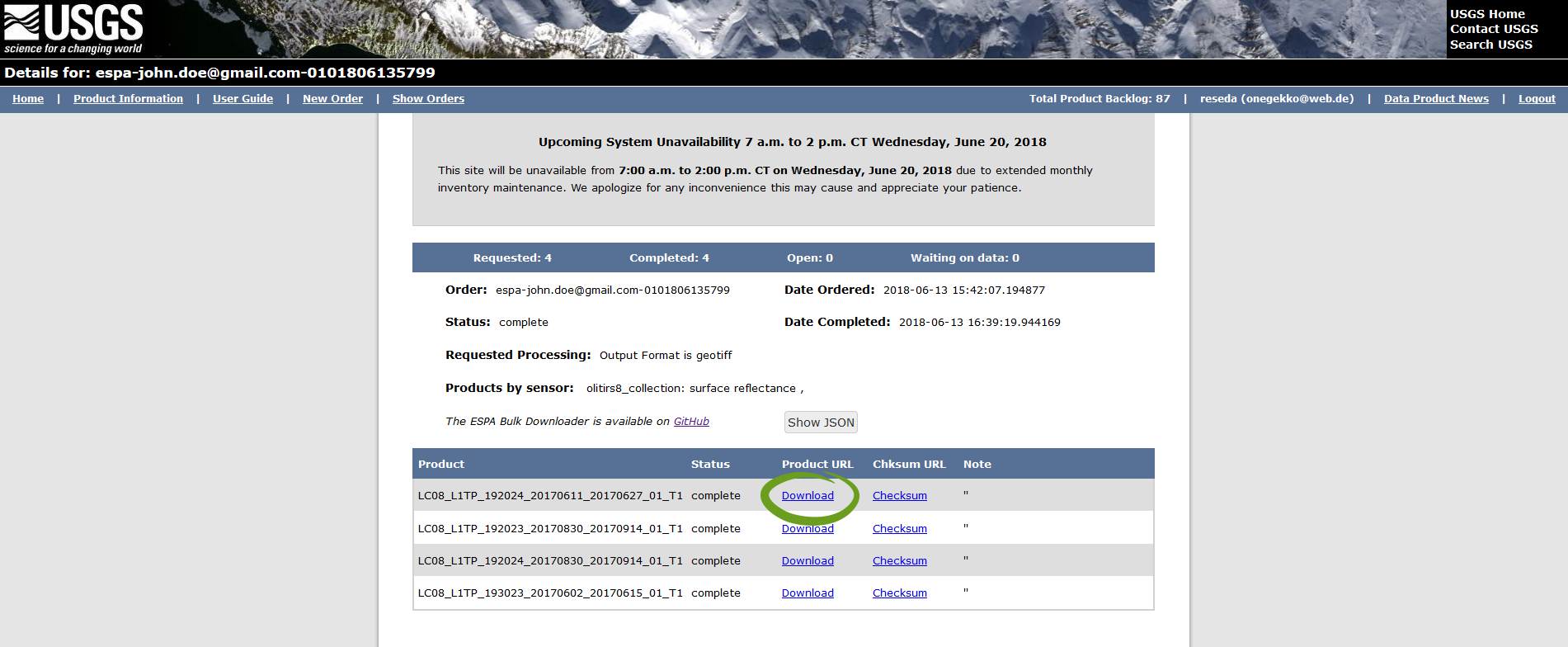Download the LC08 192024 20170830 product
1568x647 pixels.
(808, 561)
